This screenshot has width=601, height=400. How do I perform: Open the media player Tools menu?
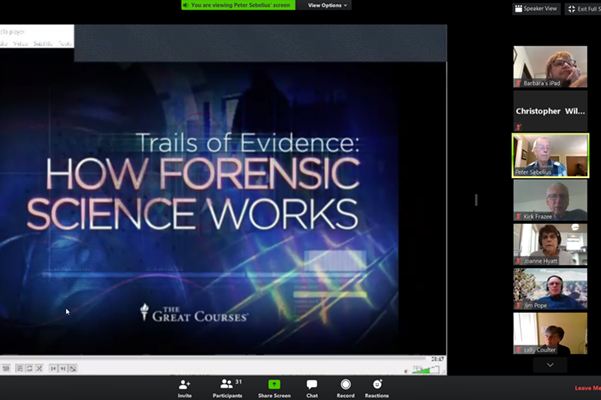(65, 43)
